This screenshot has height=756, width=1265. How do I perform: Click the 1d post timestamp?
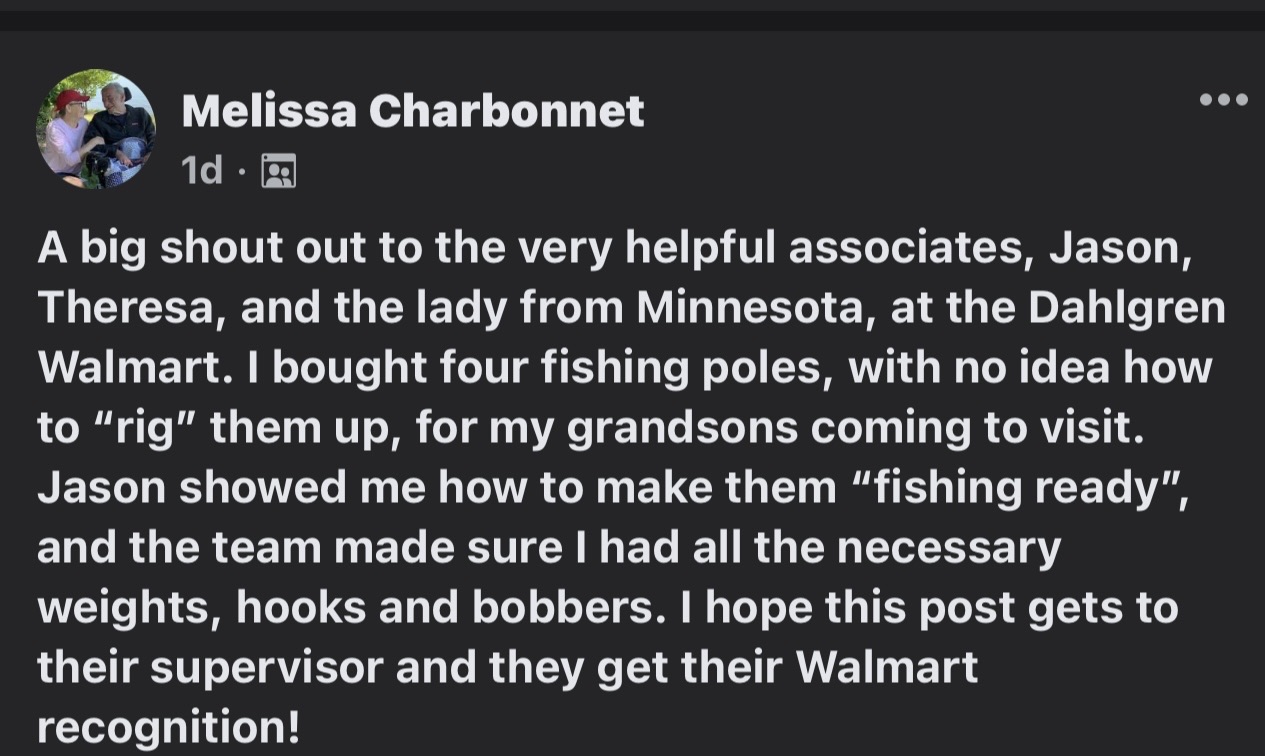pos(202,172)
